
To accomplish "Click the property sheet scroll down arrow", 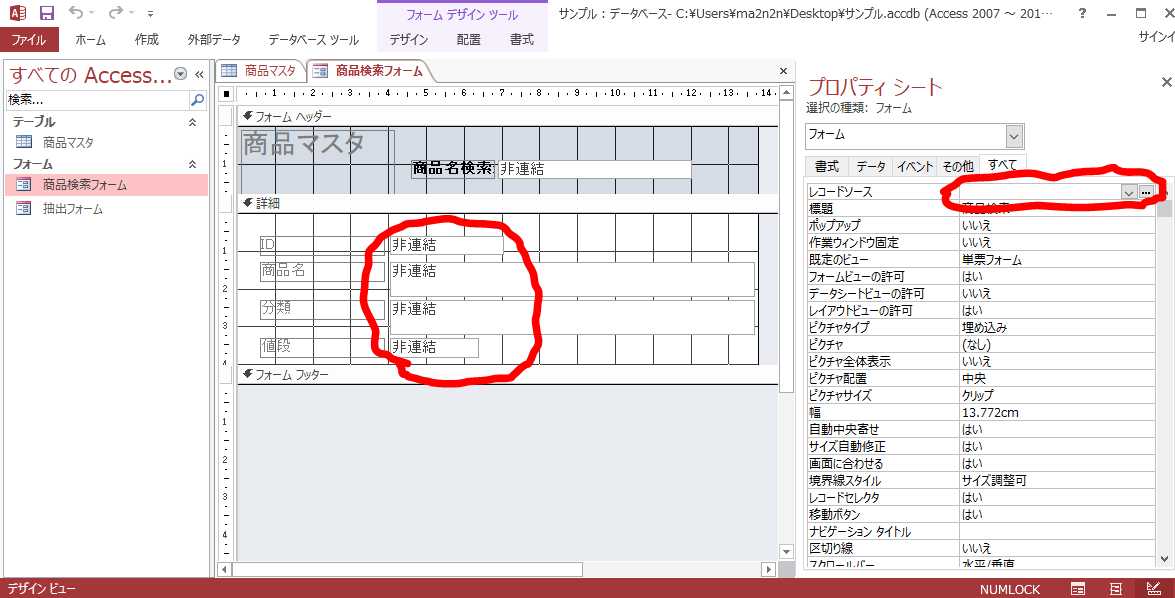I will 1164,558.
